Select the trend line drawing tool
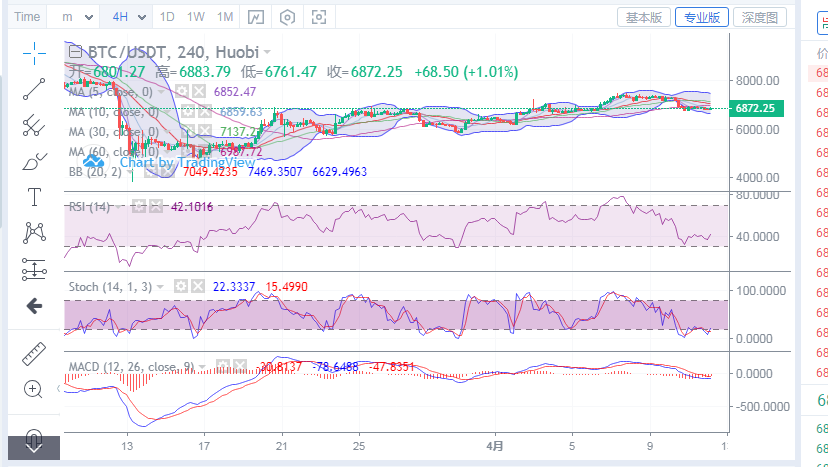Image resolution: width=828 pixels, height=467 pixels. coord(35,88)
